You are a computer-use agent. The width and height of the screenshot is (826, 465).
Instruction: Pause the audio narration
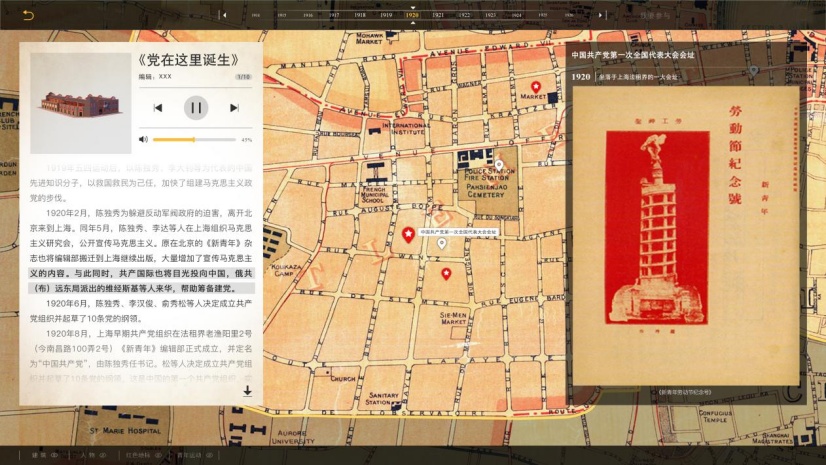[x=196, y=107]
